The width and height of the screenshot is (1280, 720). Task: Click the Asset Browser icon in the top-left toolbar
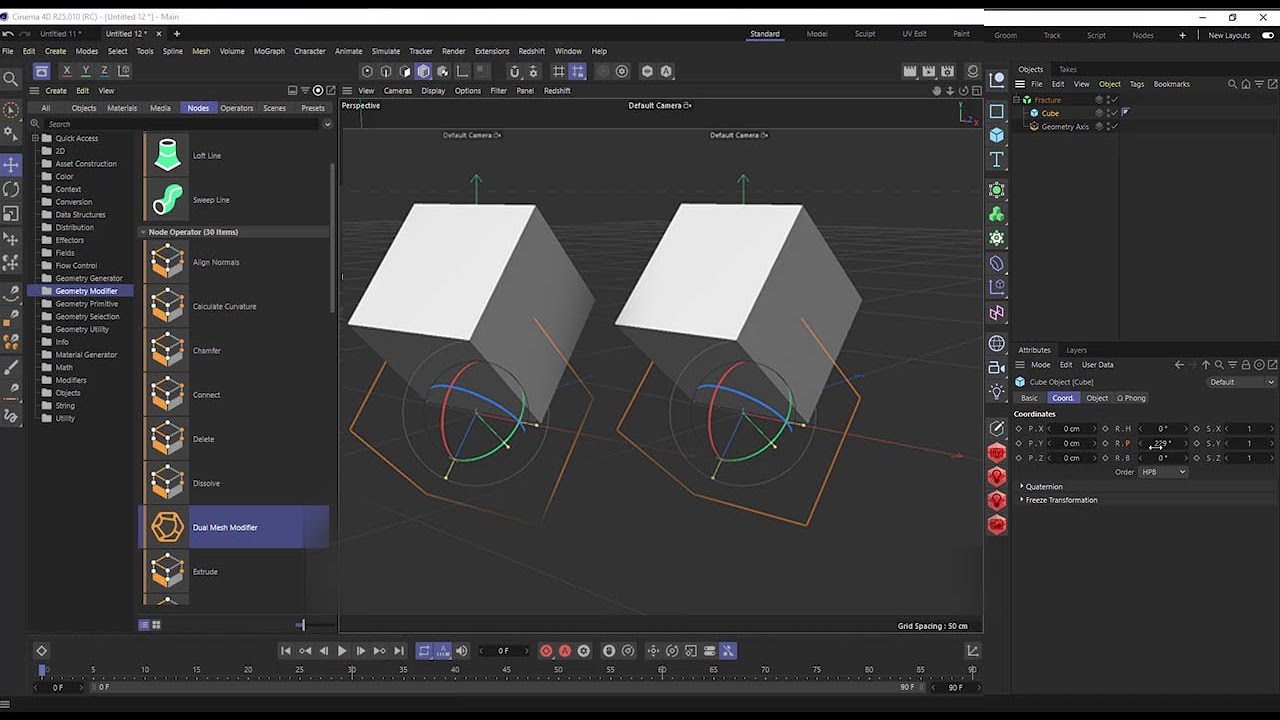(x=41, y=71)
